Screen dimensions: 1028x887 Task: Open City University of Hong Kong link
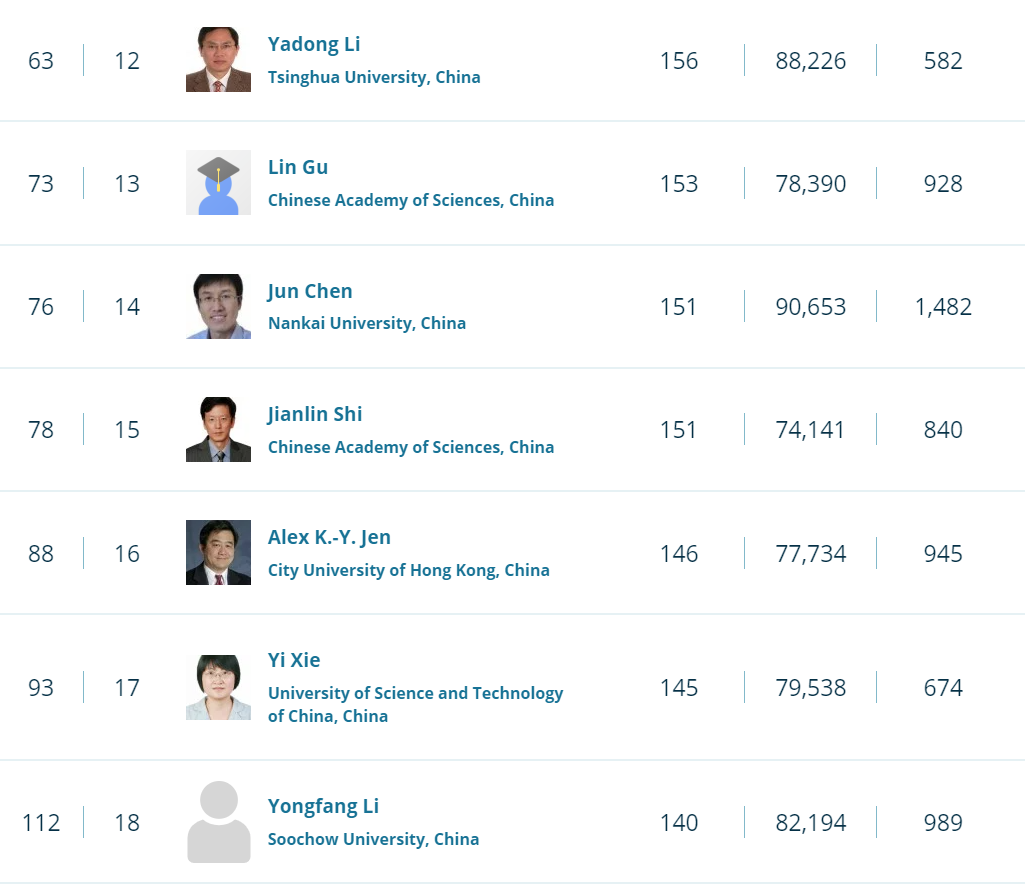click(408, 570)
